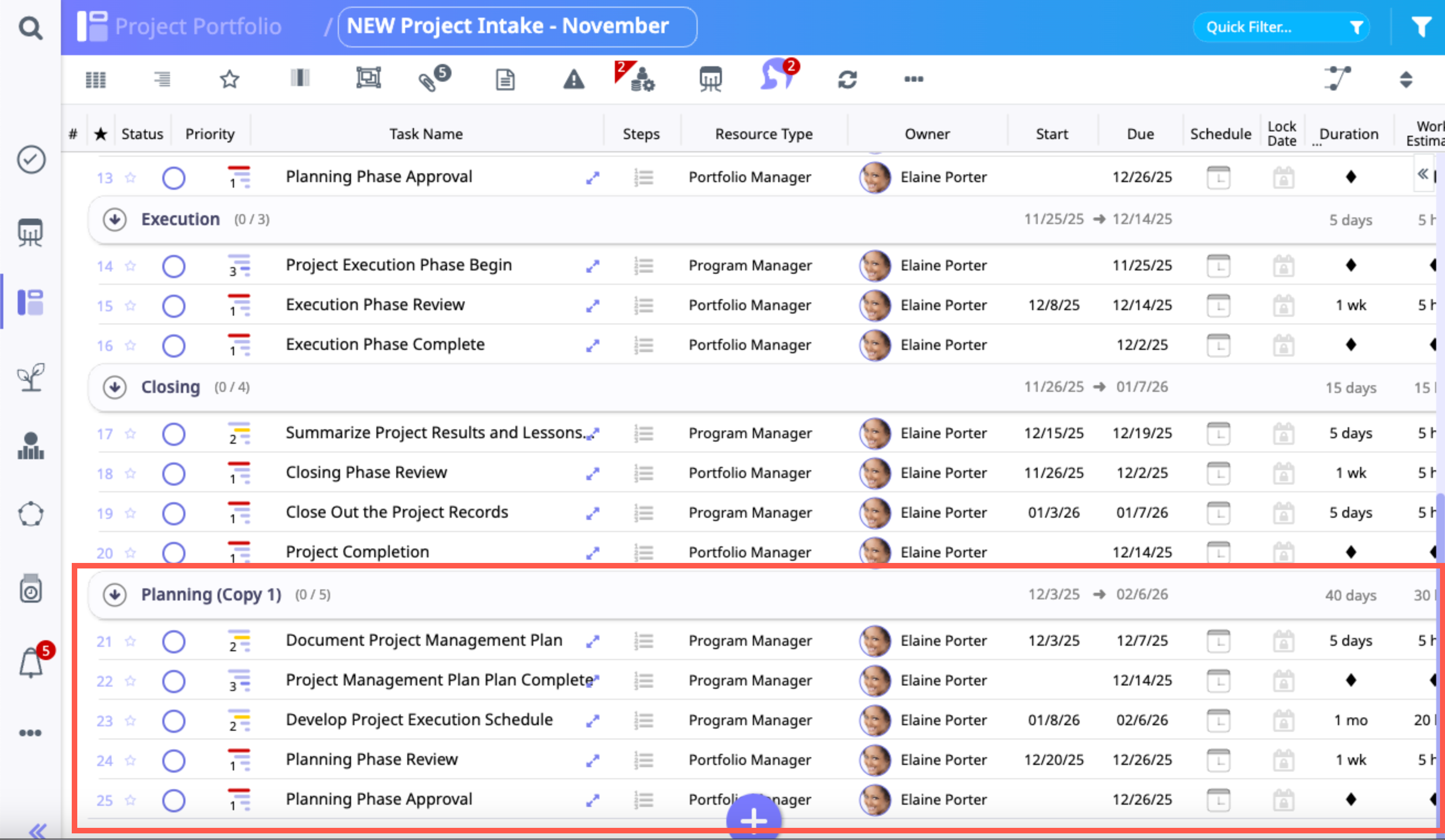This screenshot has width=1445, height=840.
Task: Open the three-dot more options in toolbar
Action: pos(913,79)
